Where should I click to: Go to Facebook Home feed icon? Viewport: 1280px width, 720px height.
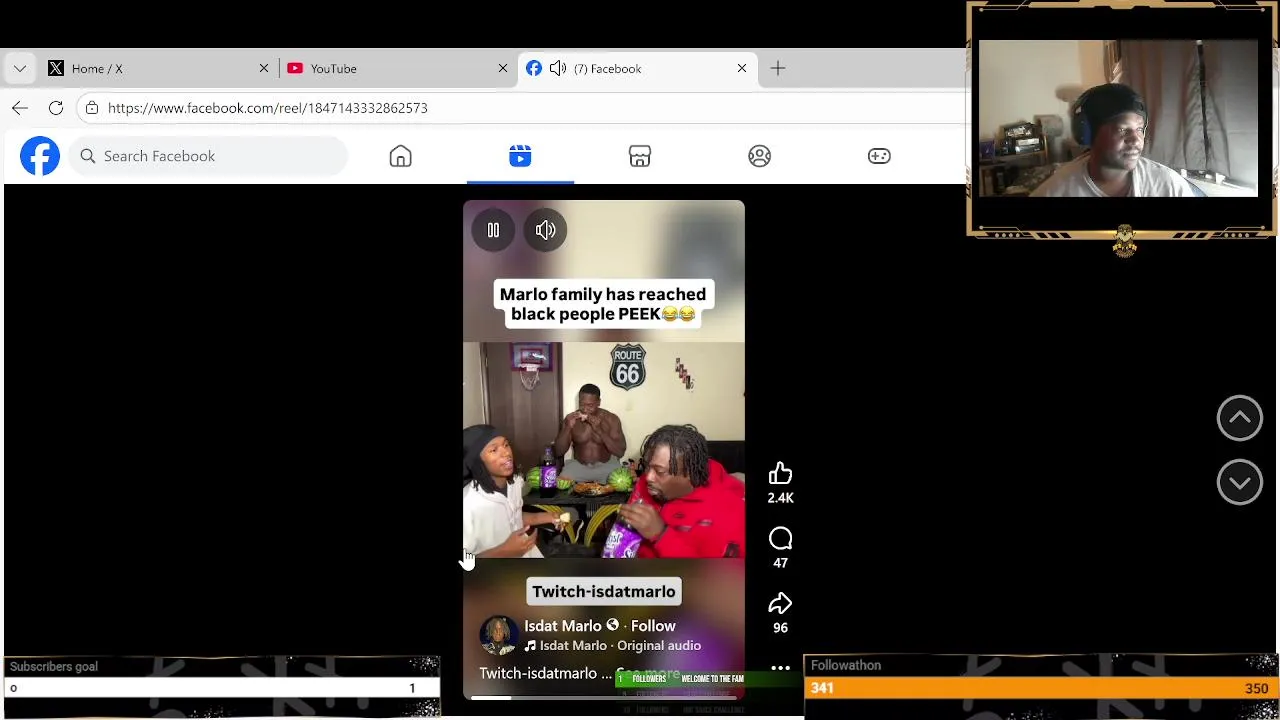[x=400, y=156]
